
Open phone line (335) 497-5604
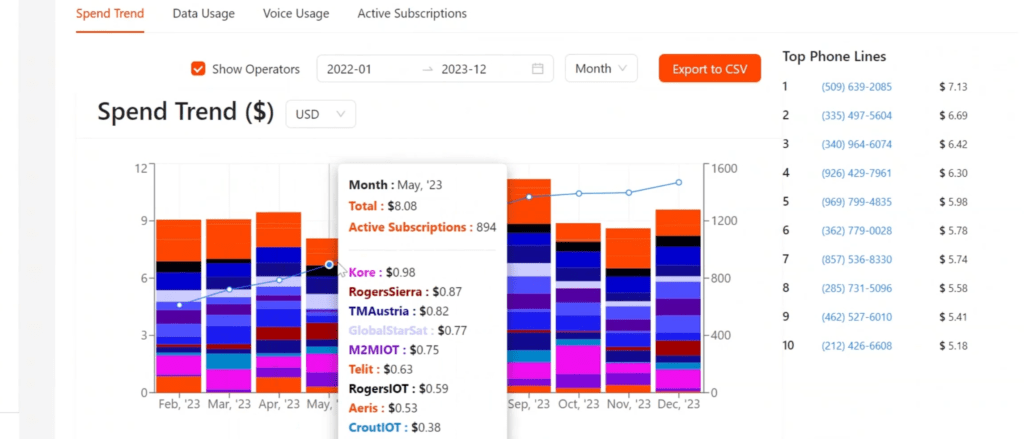coord(856,116)
